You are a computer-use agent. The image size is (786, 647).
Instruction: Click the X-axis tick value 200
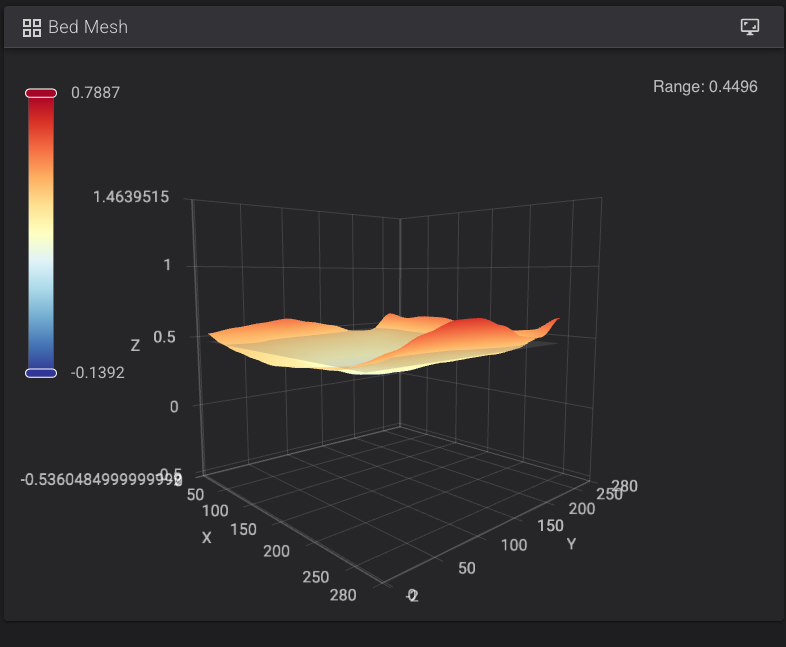(276, 551)
